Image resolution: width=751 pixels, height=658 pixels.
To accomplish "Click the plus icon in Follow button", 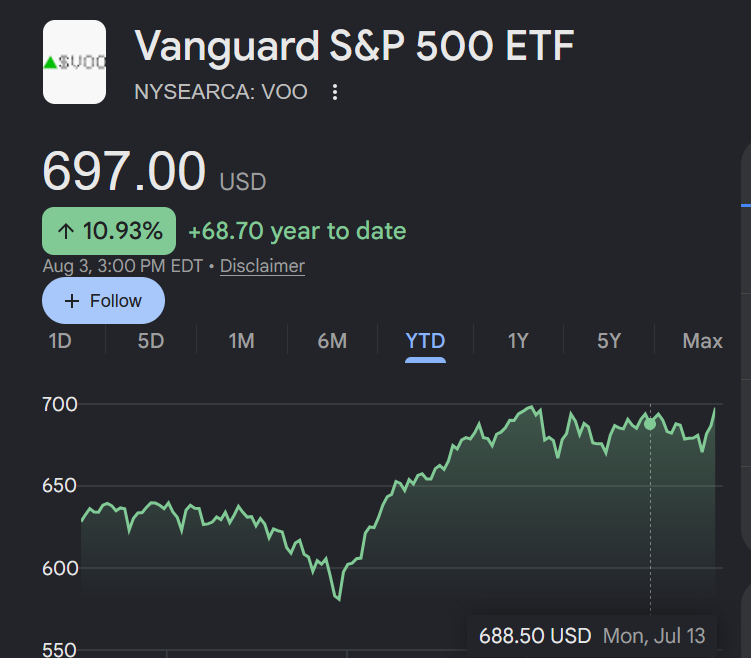I will pyautogui.click(x=72, y=301).
